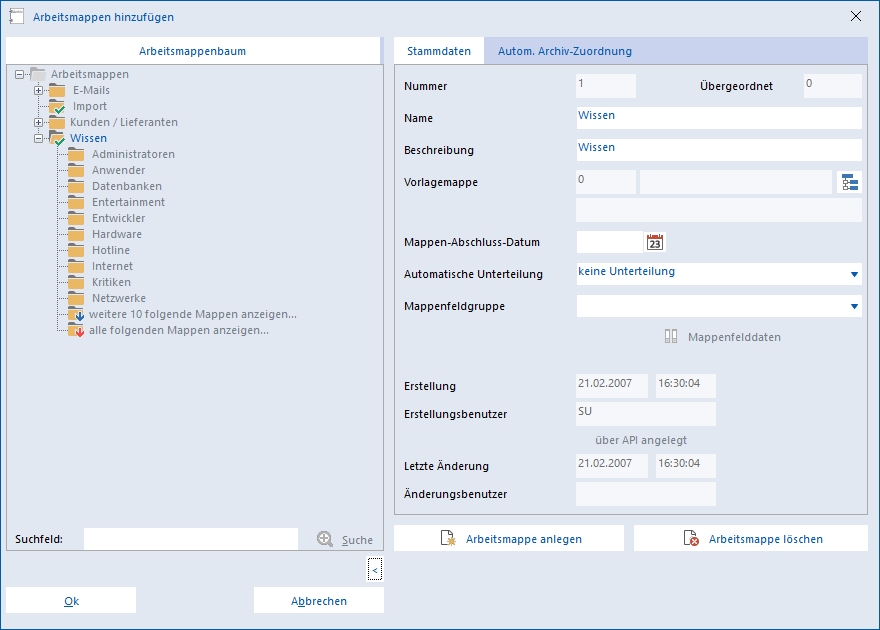
Task: Click the Mappenfelddaten binder icon
Action: (x=671, y=337)
